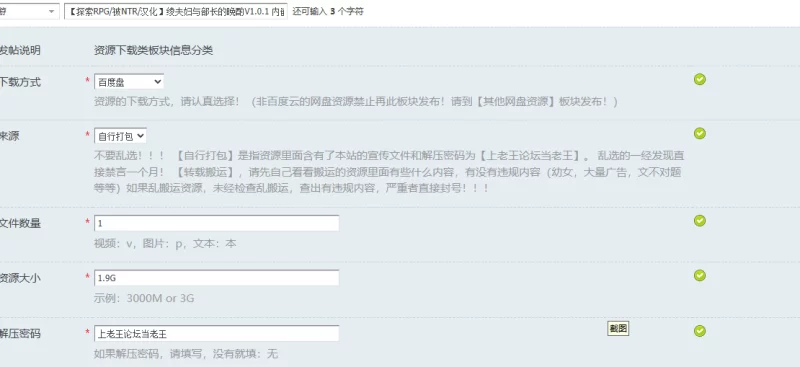Click hint 如果解压密码，请填写，没有就填：无
This screenshot has height=367, width=800.
pos(186,353)
